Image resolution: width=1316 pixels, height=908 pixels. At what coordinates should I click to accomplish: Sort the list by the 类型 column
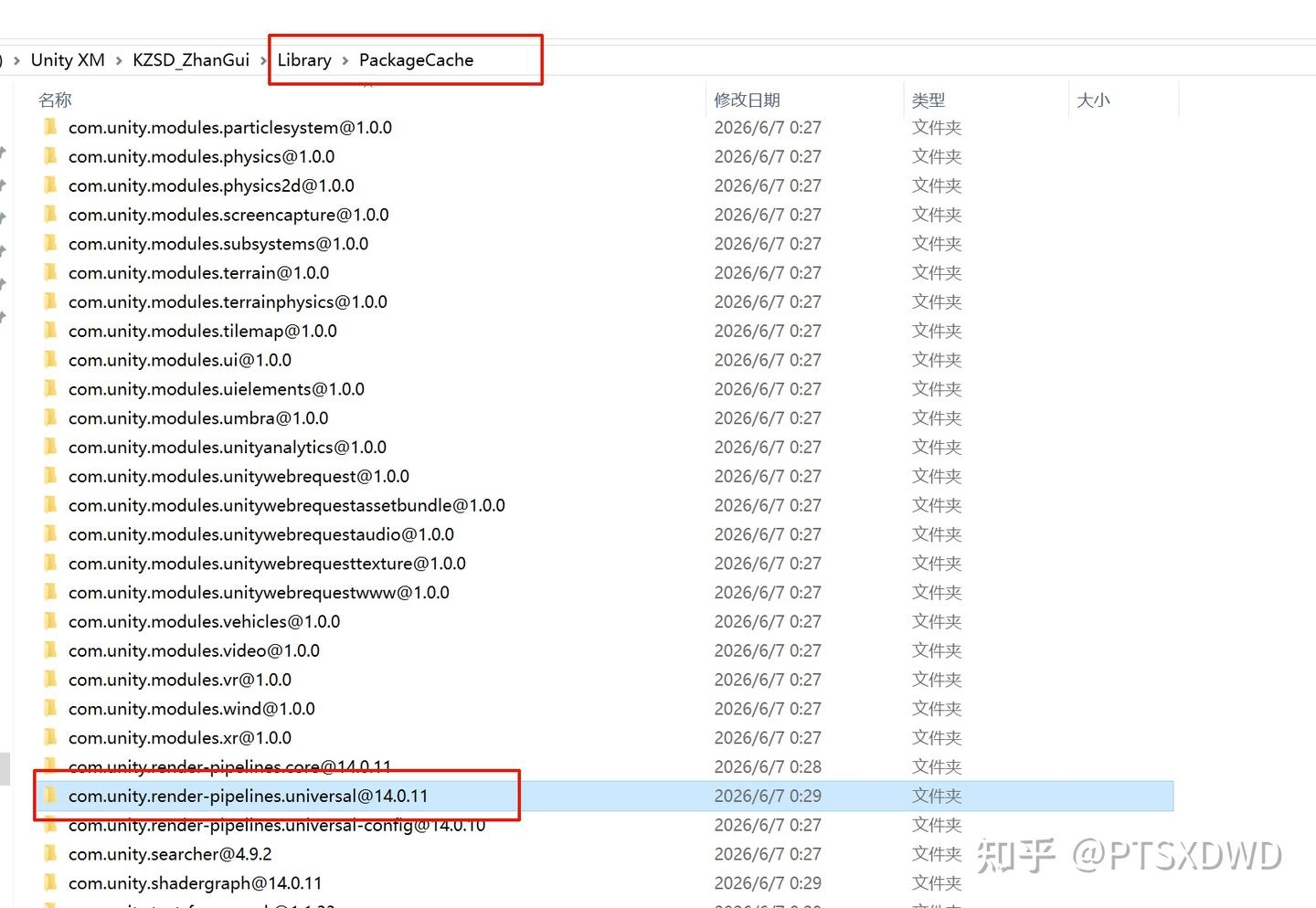point(928,100)
